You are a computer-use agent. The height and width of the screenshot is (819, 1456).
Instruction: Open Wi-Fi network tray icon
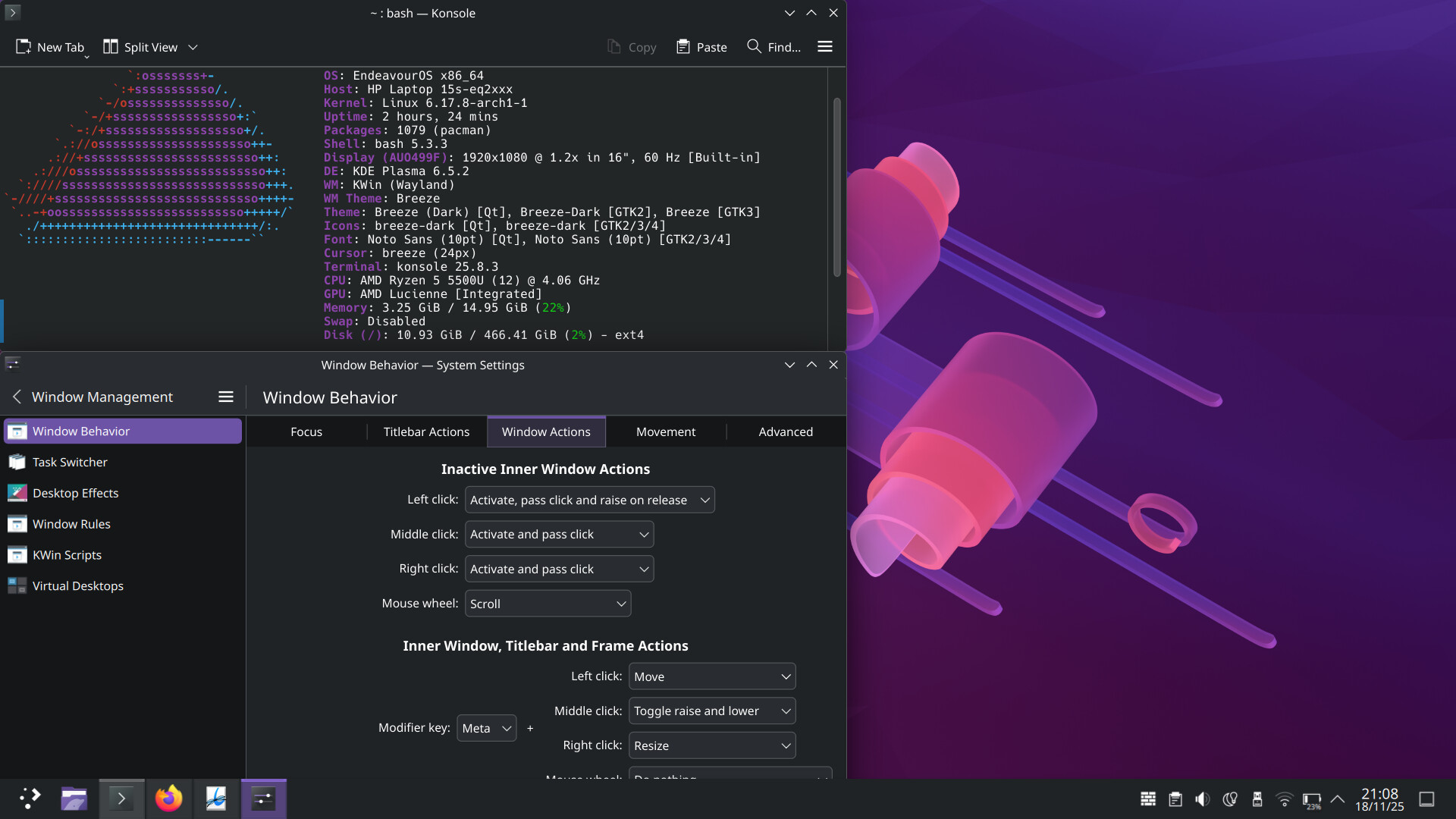point(1284,799)
